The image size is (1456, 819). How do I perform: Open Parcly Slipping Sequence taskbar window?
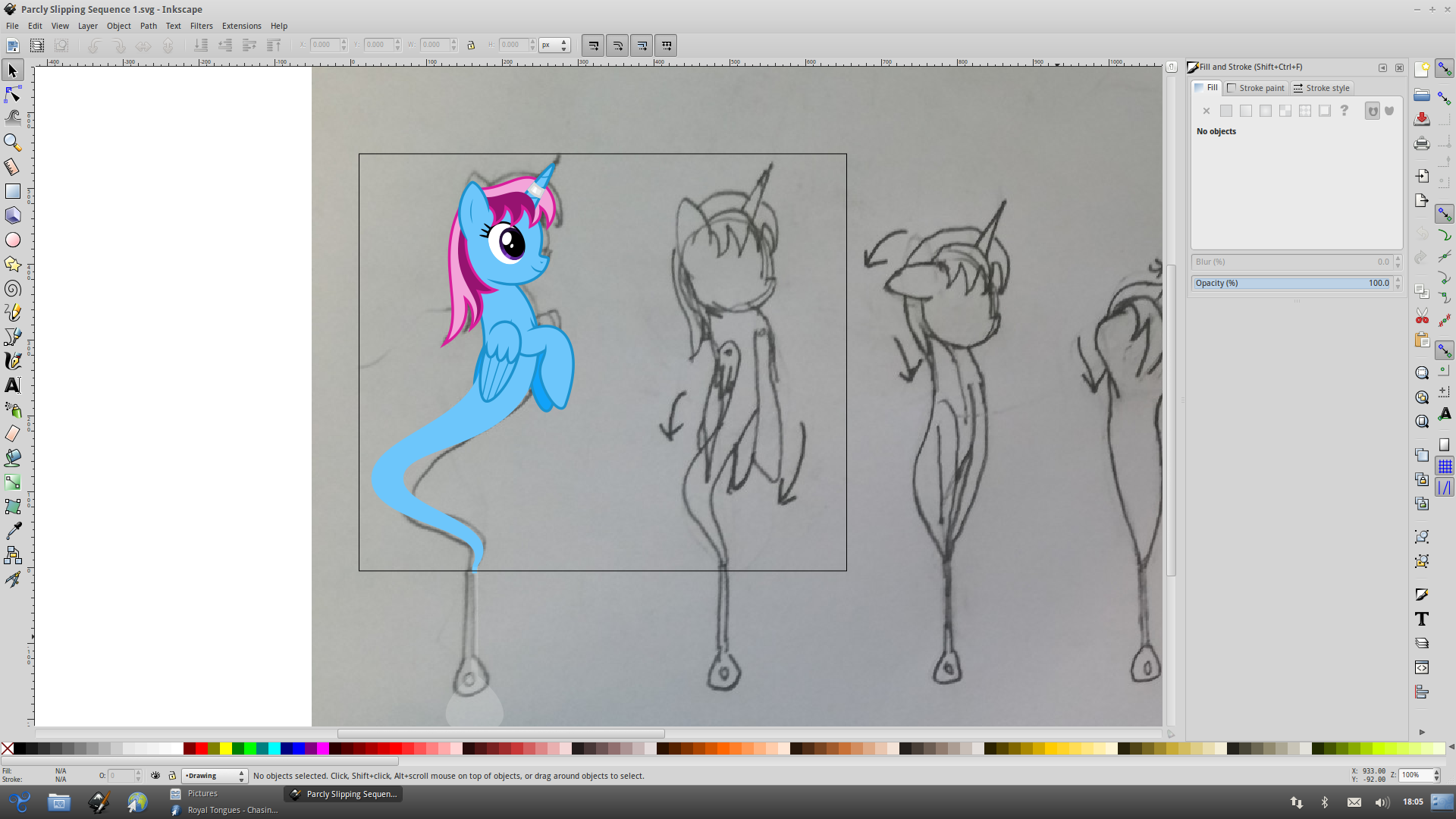pyautogui.click(x=344, y=794)
